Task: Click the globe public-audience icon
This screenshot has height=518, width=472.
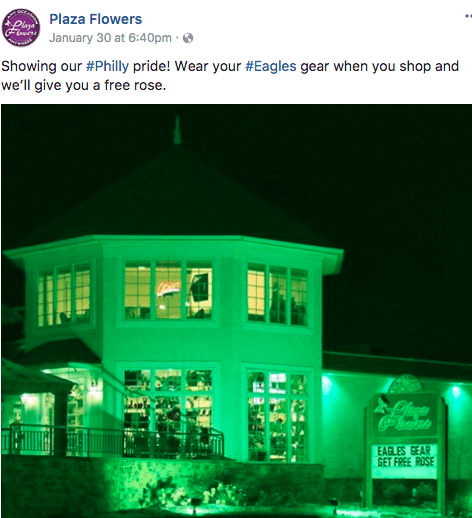Action: (x=188, y=38)
